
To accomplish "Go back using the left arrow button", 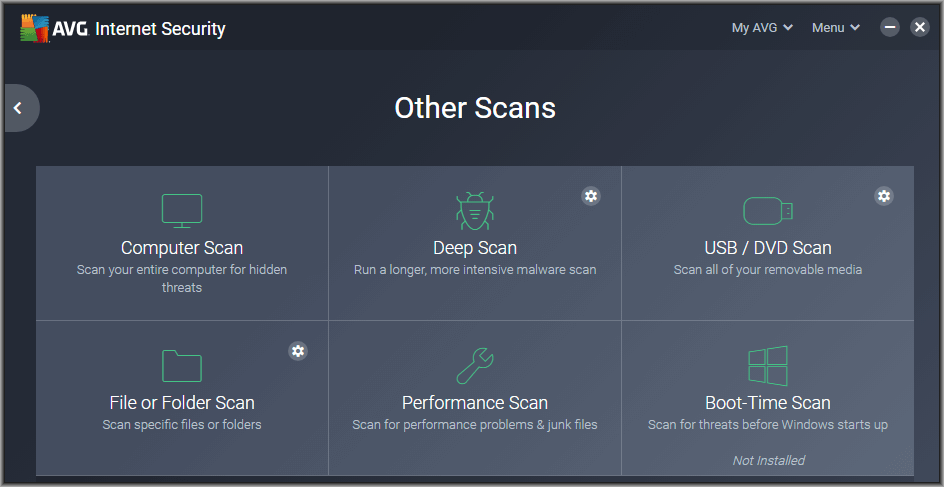I will pyautogui.click(x=19, y=108).
